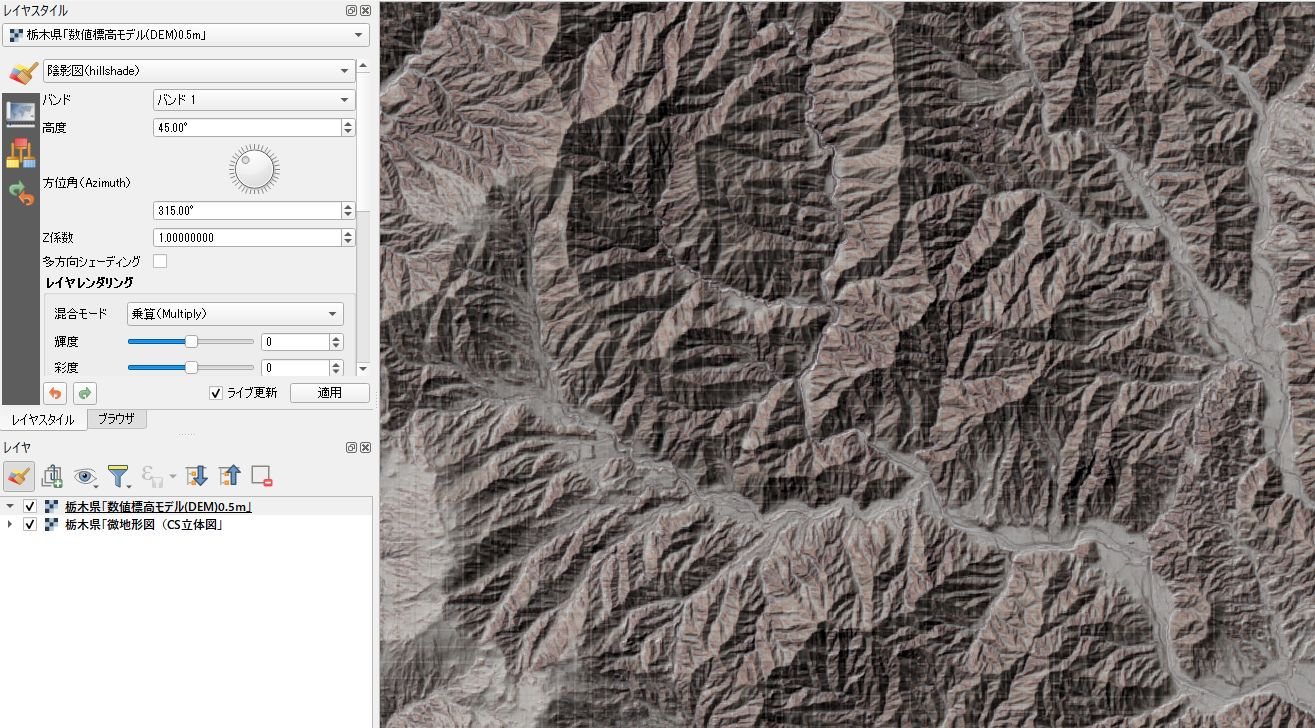1315x728 pixels.
Task: Toggle the ライブ更新 checkbox
Action: click(x=215, y=393)
